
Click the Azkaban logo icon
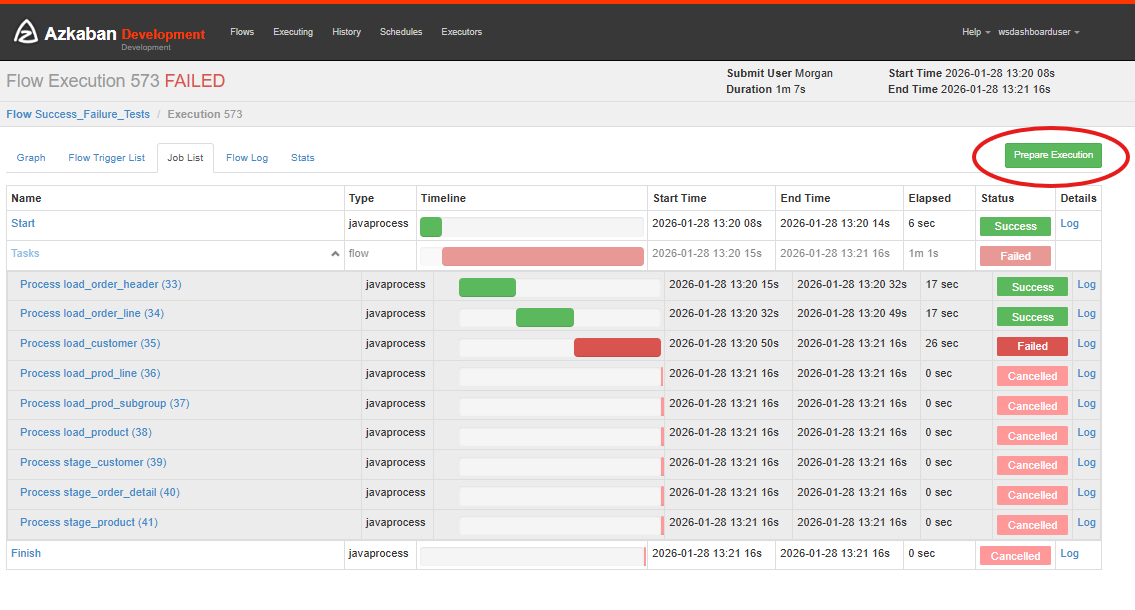(x=25, y=33)
